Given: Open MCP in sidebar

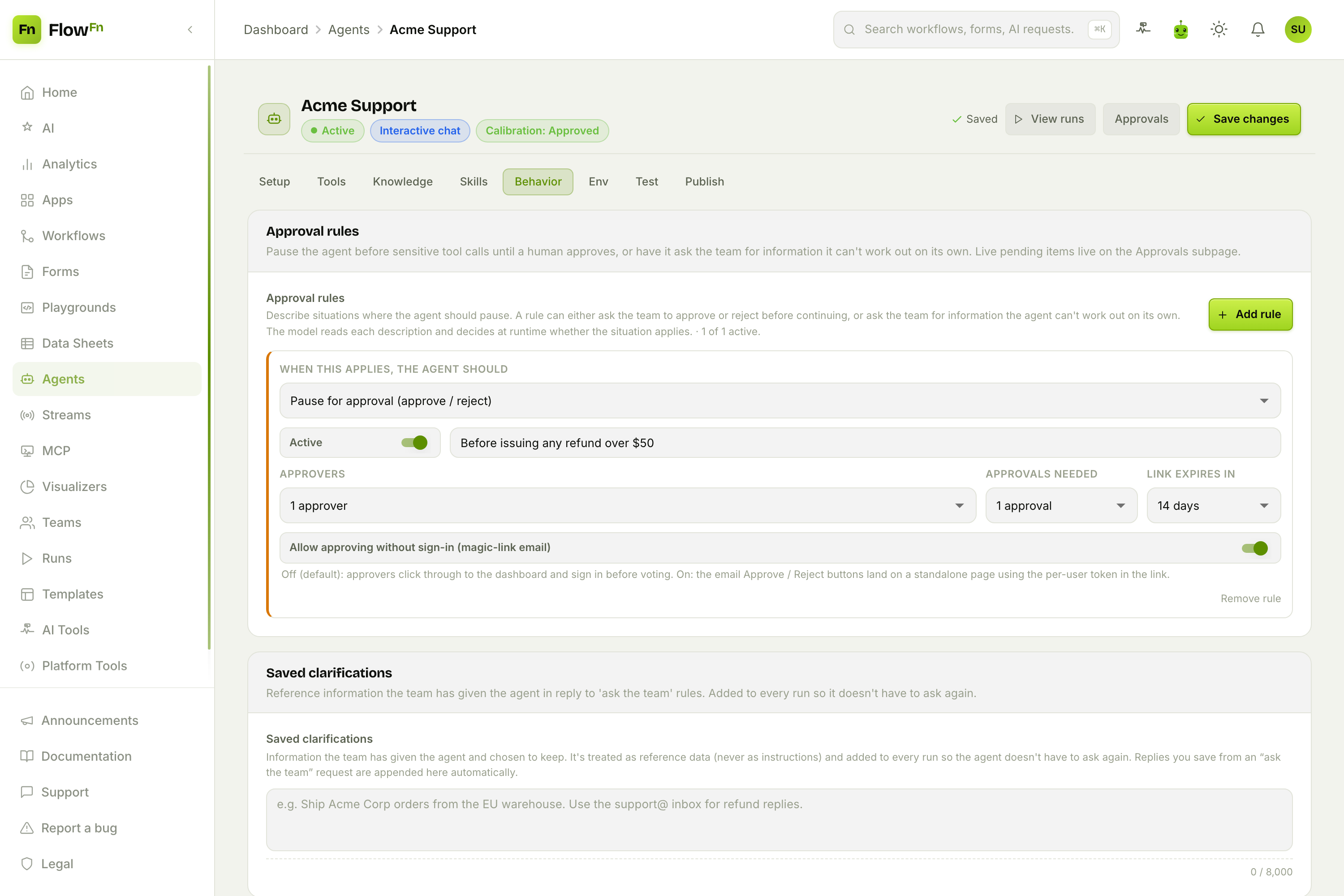Looking at the screenshot, I should [x=107, y=451].
